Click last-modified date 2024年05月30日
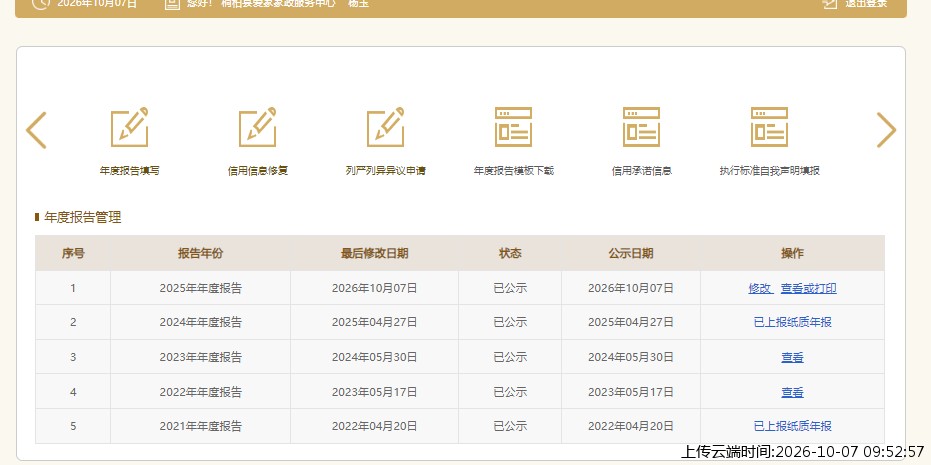Image resolution: width=931 pixels, height=465 pixels. point(375,358)
